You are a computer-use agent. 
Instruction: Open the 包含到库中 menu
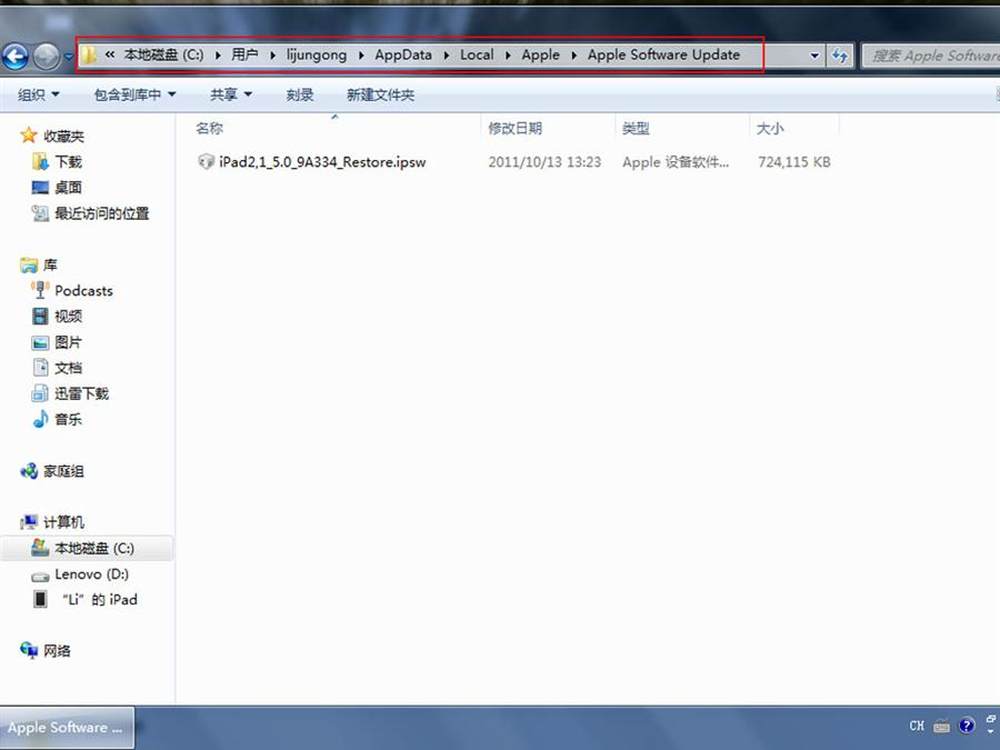(135, 95)
